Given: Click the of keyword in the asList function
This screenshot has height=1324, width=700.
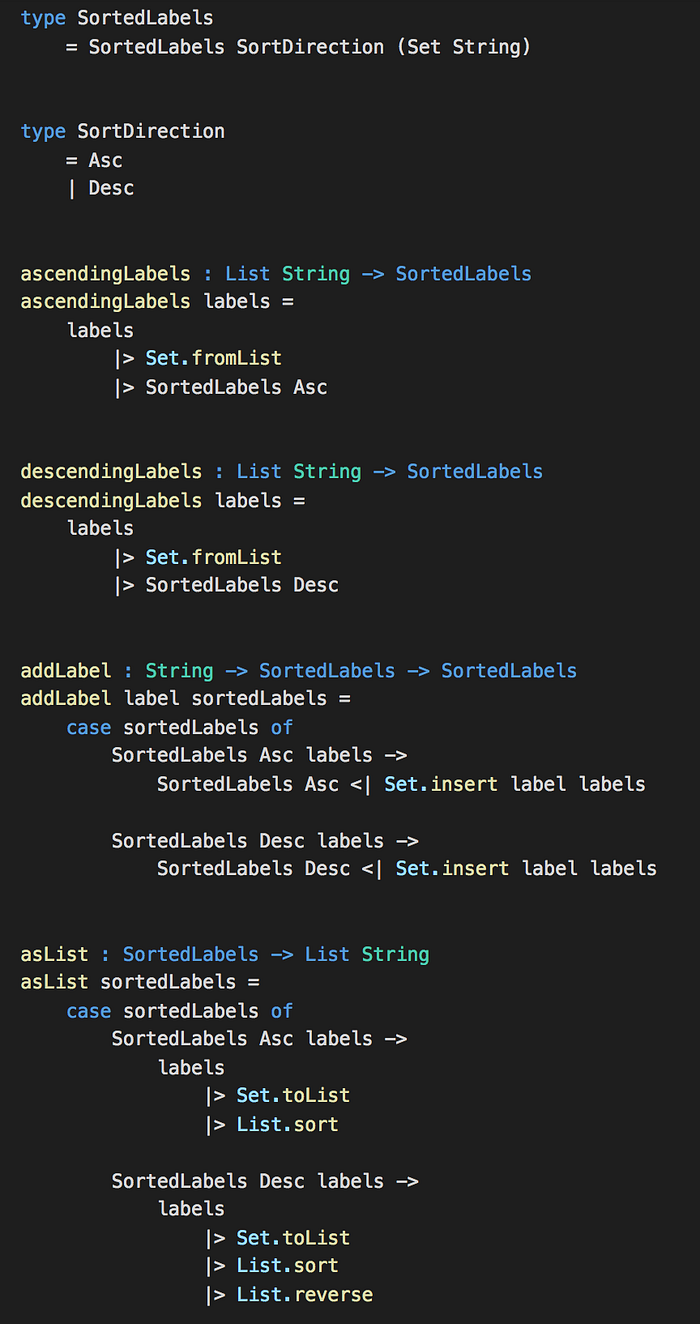Looking at the screenshot, I should click(x=282, y=1011).
